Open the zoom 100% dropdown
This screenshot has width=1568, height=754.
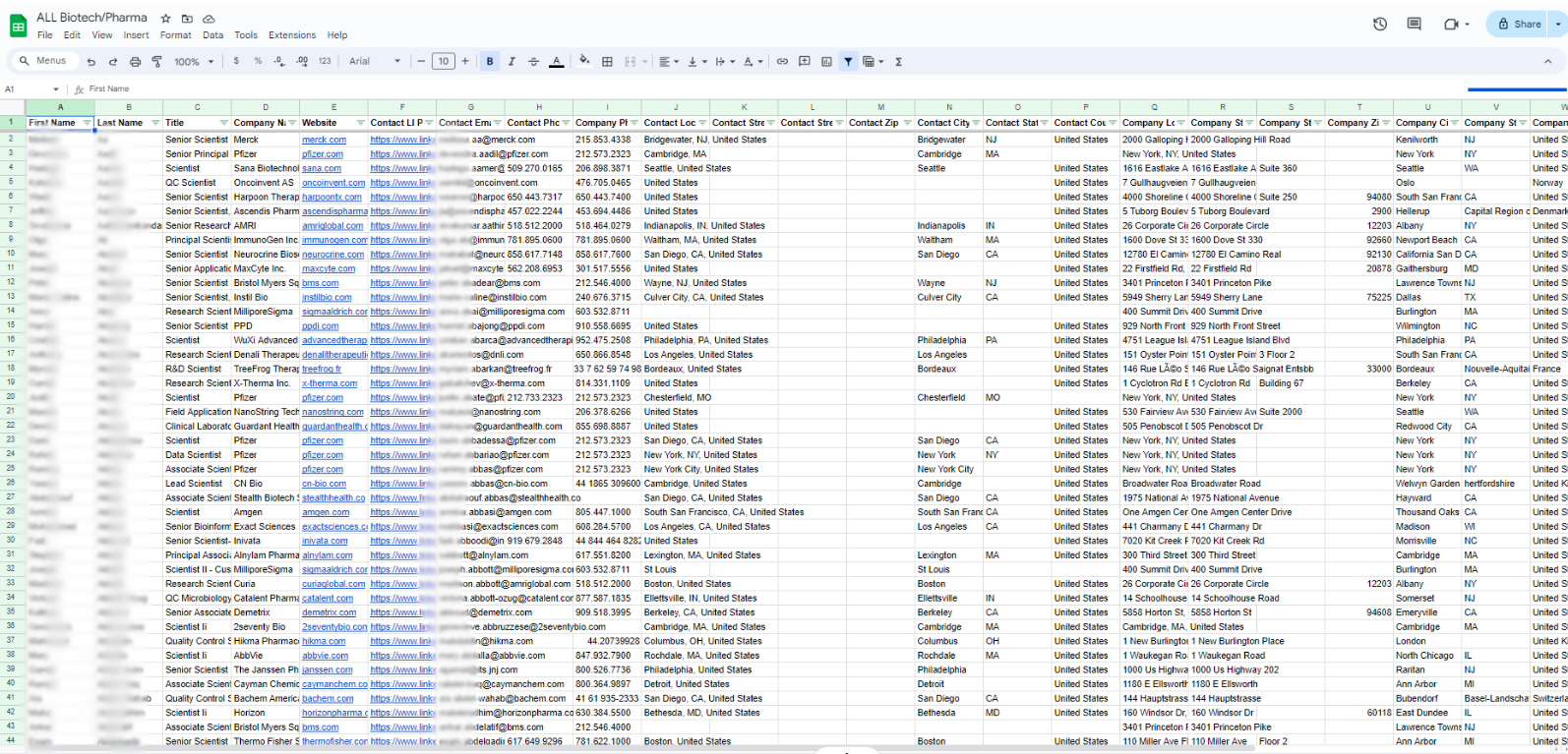pyautogui.click(x=194, y=62)
